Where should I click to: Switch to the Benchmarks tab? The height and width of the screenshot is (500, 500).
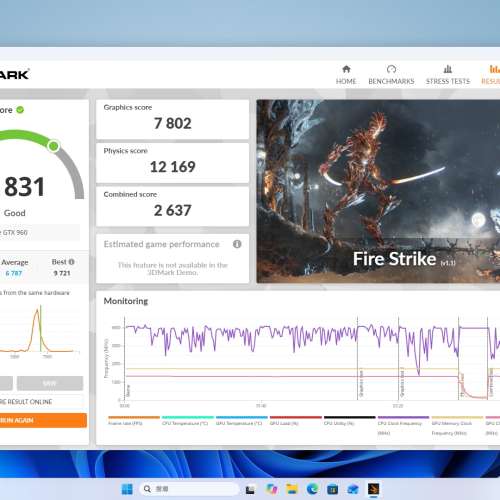pos(391,75)
